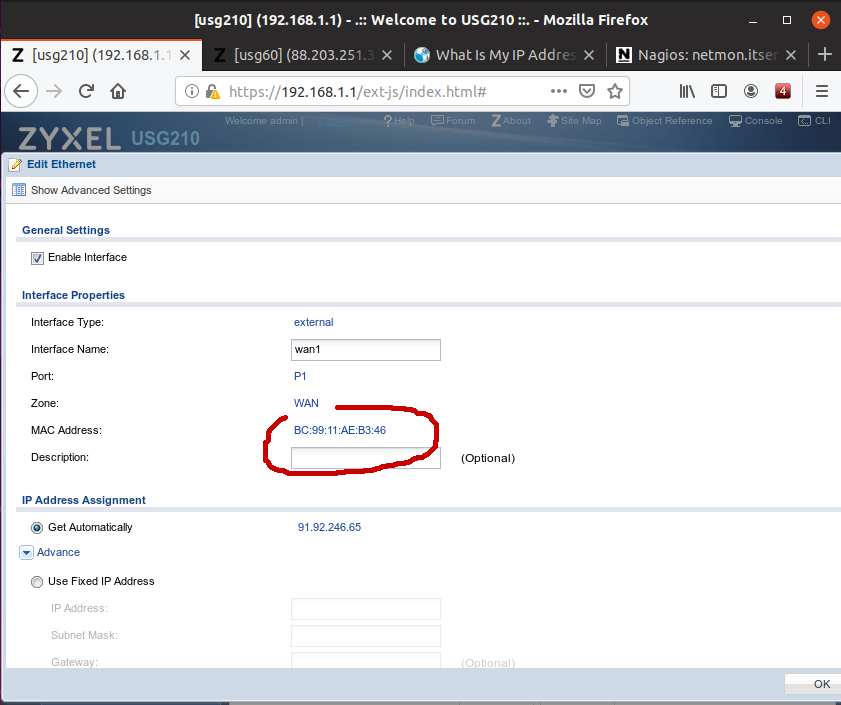Viewport: 841px width, 705px height.
Task: Click the Edit Ethernet pencil icon
Action: 16,164
